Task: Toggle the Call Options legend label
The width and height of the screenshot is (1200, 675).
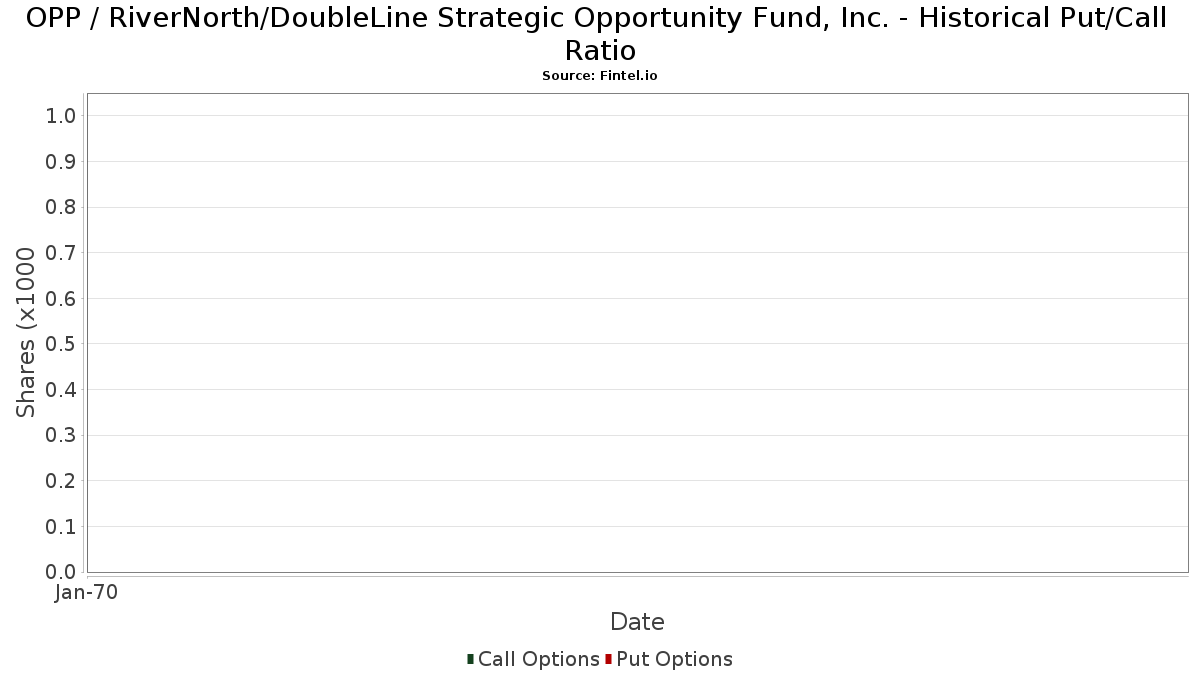Action: 539,659
